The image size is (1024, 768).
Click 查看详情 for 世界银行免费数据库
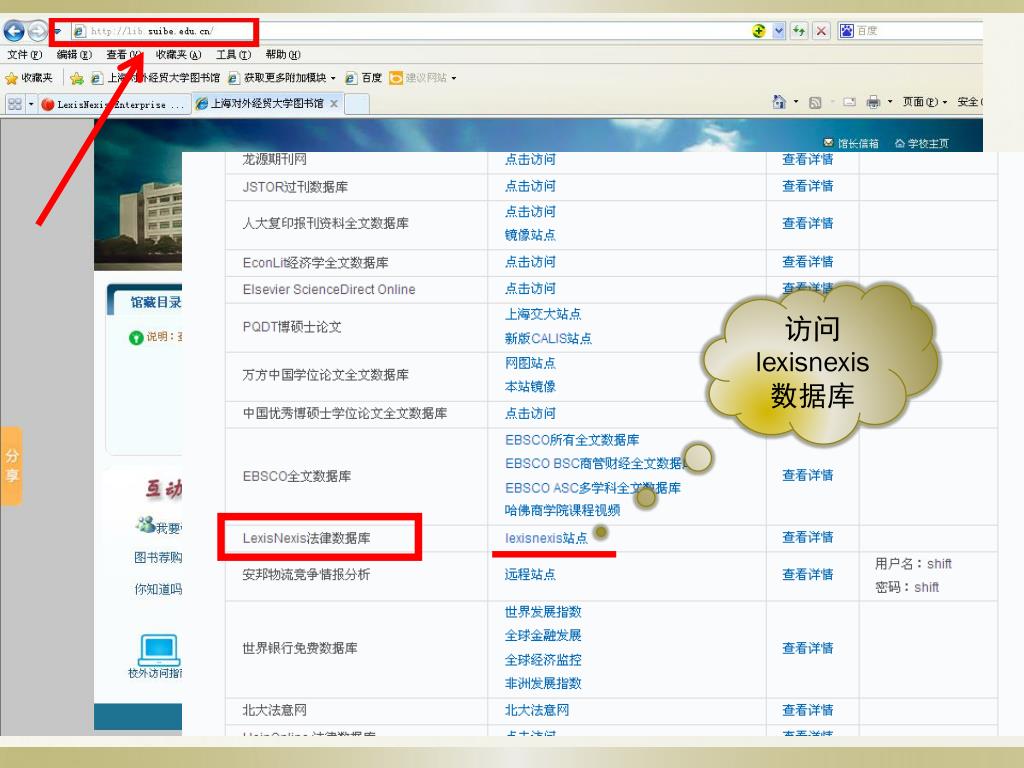[808, 648]
